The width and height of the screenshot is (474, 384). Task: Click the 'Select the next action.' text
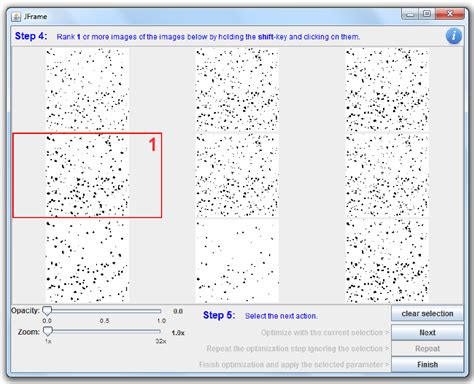tap(281, 316)
